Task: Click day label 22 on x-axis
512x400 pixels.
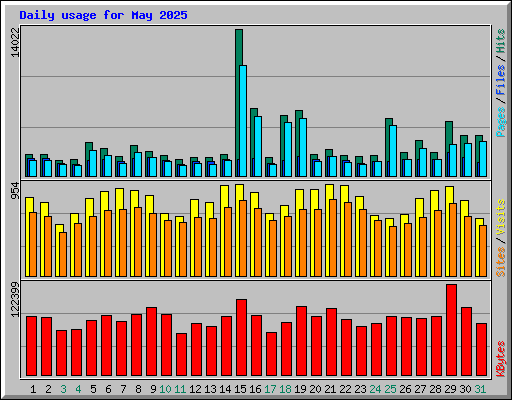Action: (x=345, y=389)
